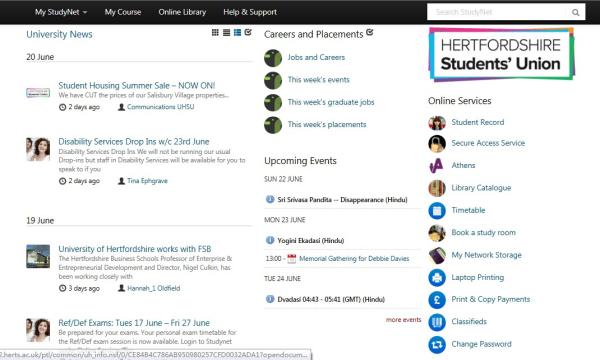
Task: Select the detailed list view icon
Action: pos(238,33)
